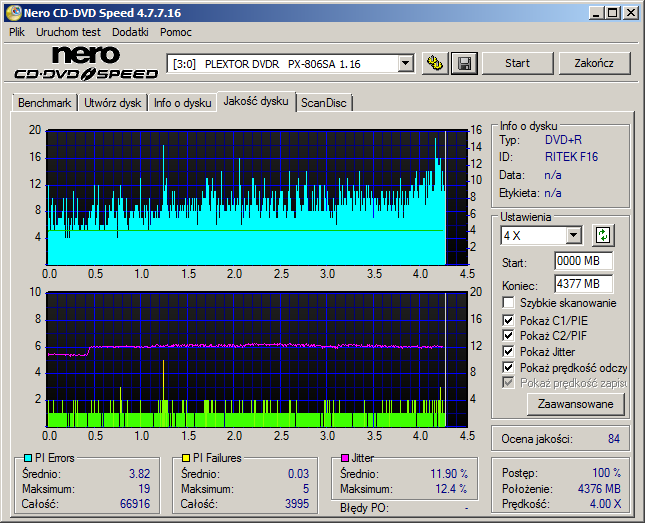This screenshot has height=523, width=645.
Task: Click the PI Failures maximum value 5
Action: 306,489
